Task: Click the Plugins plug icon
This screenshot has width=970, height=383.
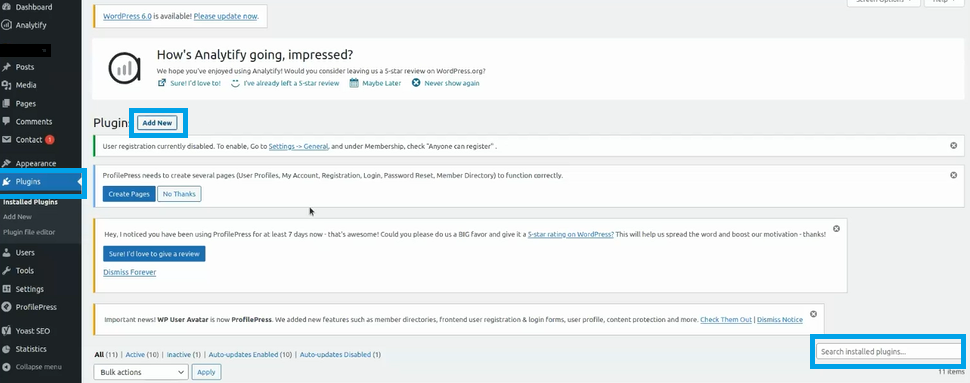Action: 6,182
